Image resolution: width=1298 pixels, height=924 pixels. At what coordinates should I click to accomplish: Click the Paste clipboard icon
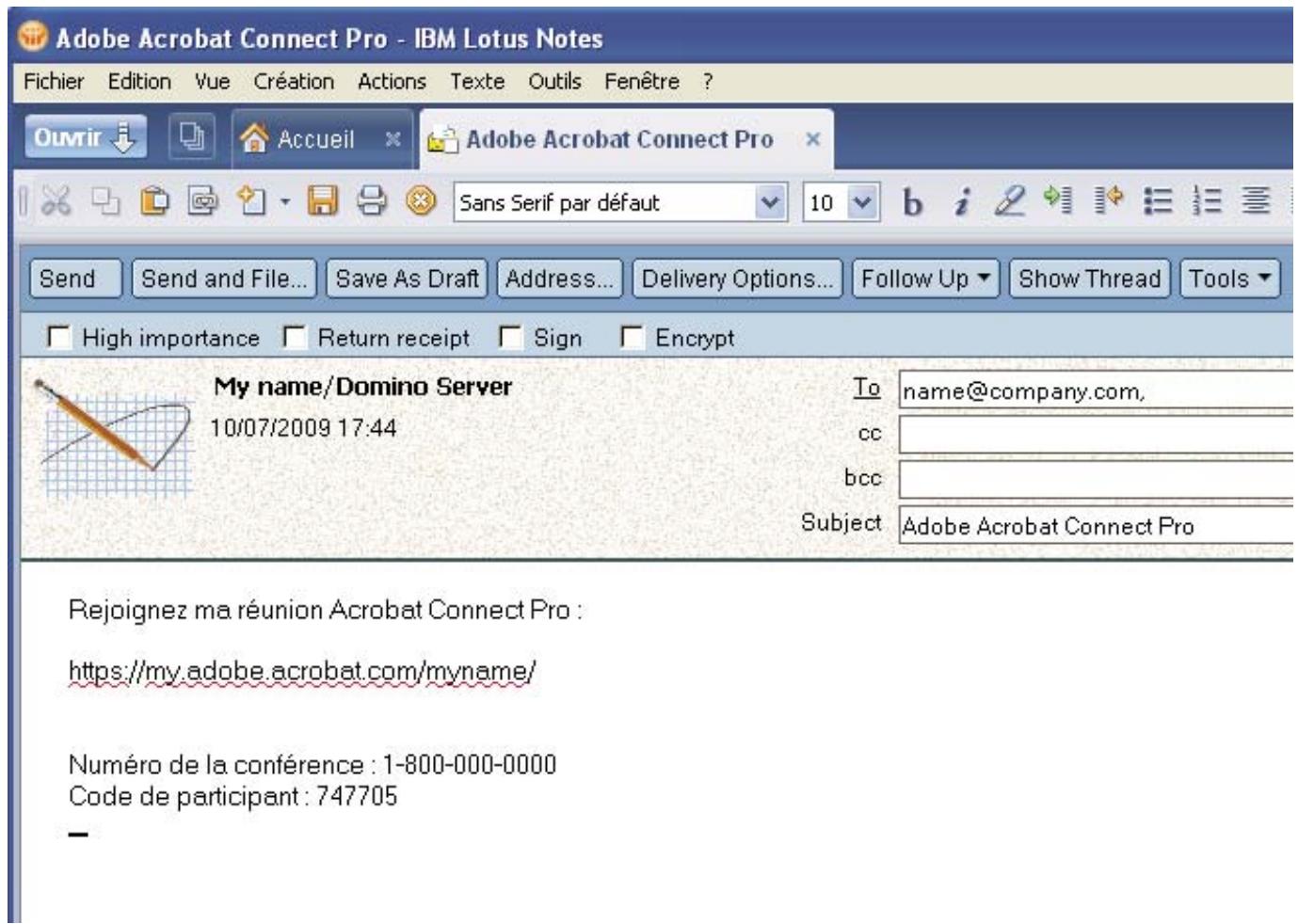pos(154,201)
